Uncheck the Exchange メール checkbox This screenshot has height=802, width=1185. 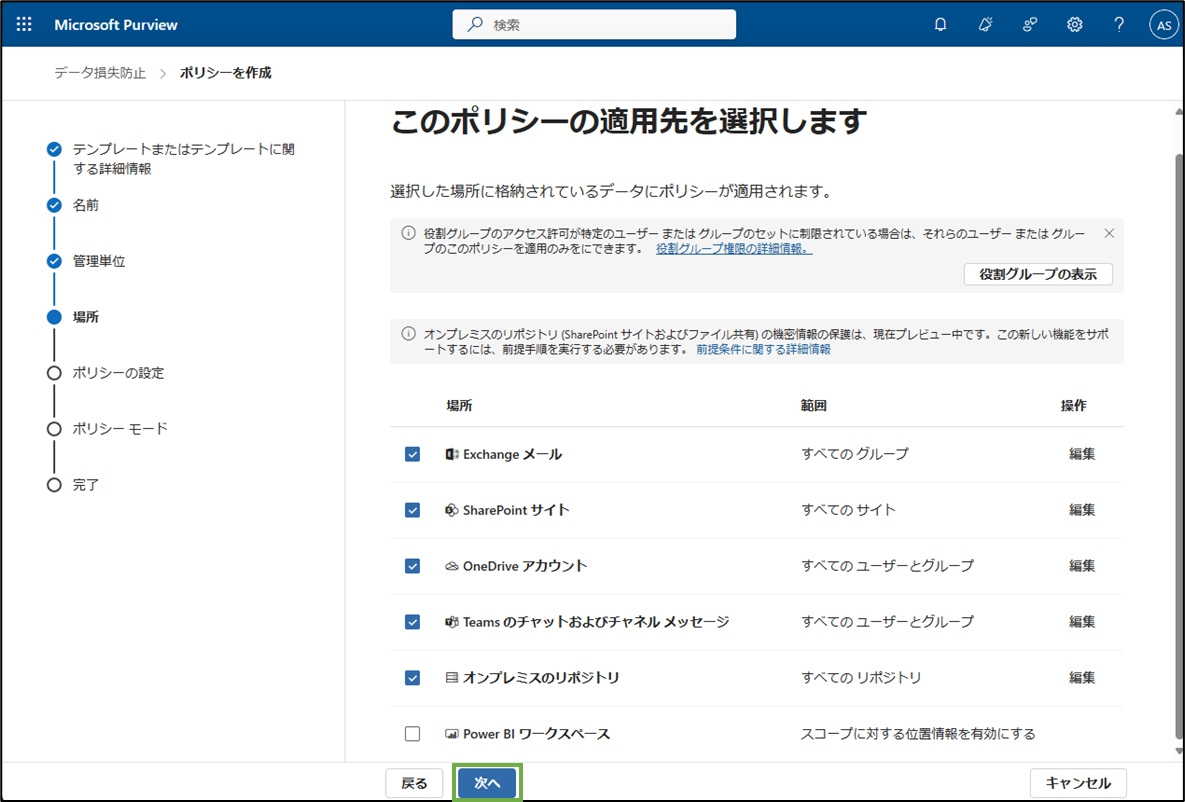[x=412, y=454]
